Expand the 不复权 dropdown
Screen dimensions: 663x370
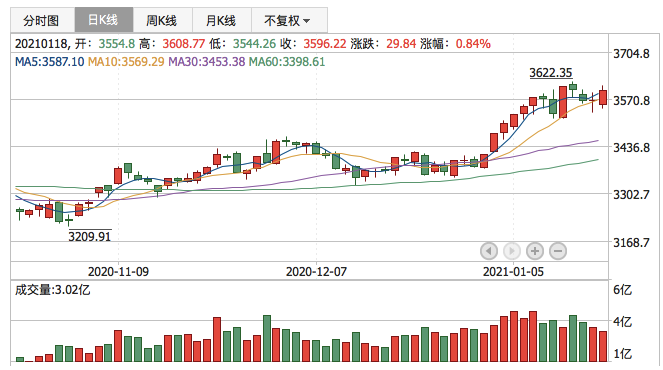(x=289, y=20)
